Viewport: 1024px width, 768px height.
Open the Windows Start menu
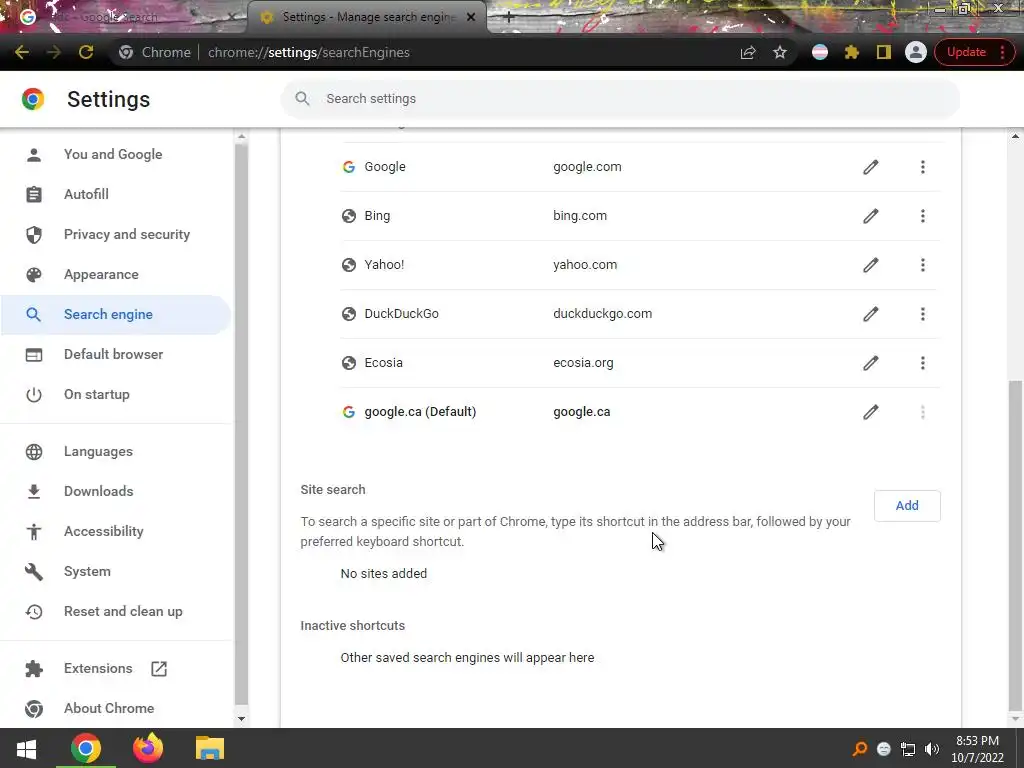pyautogui.click(x=26, y=748)
